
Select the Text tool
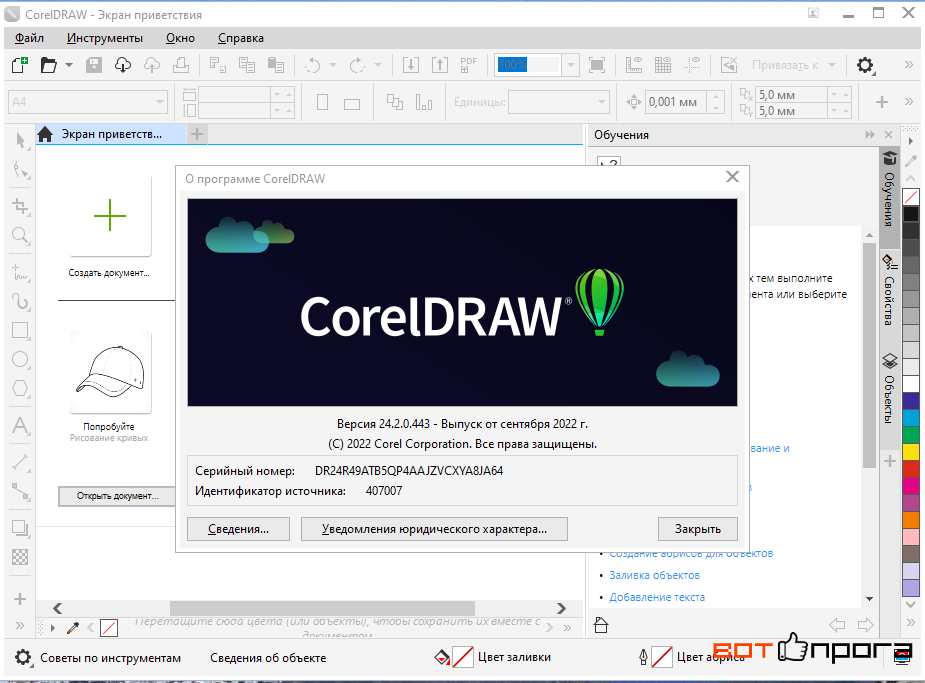[x=21, y=425]
